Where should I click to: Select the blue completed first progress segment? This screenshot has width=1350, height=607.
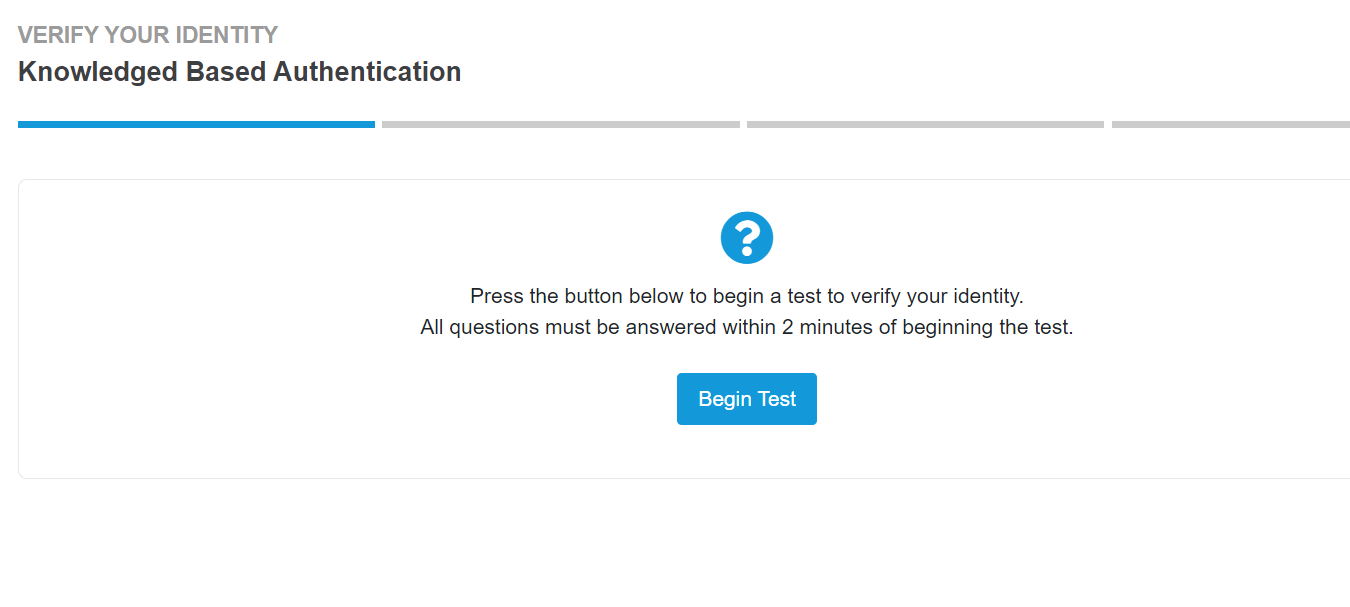pos(196,124)
